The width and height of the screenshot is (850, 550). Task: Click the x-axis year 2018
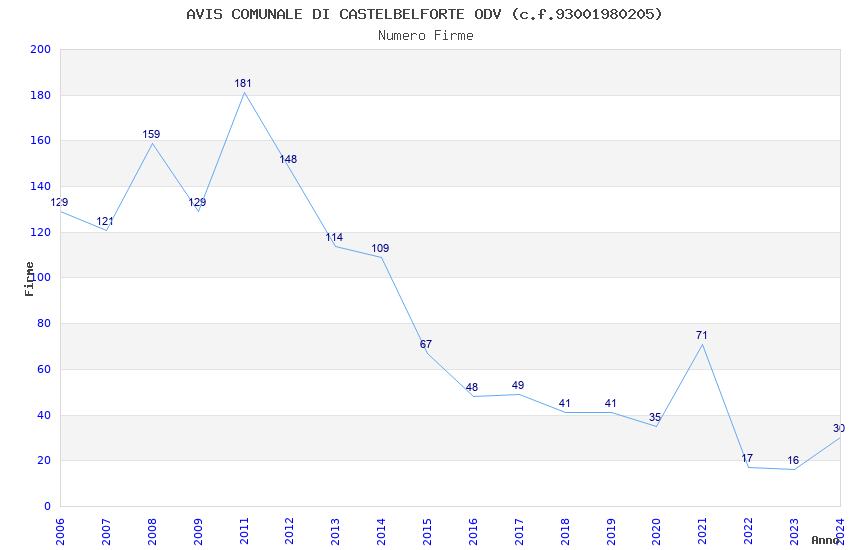click(565, 532)
